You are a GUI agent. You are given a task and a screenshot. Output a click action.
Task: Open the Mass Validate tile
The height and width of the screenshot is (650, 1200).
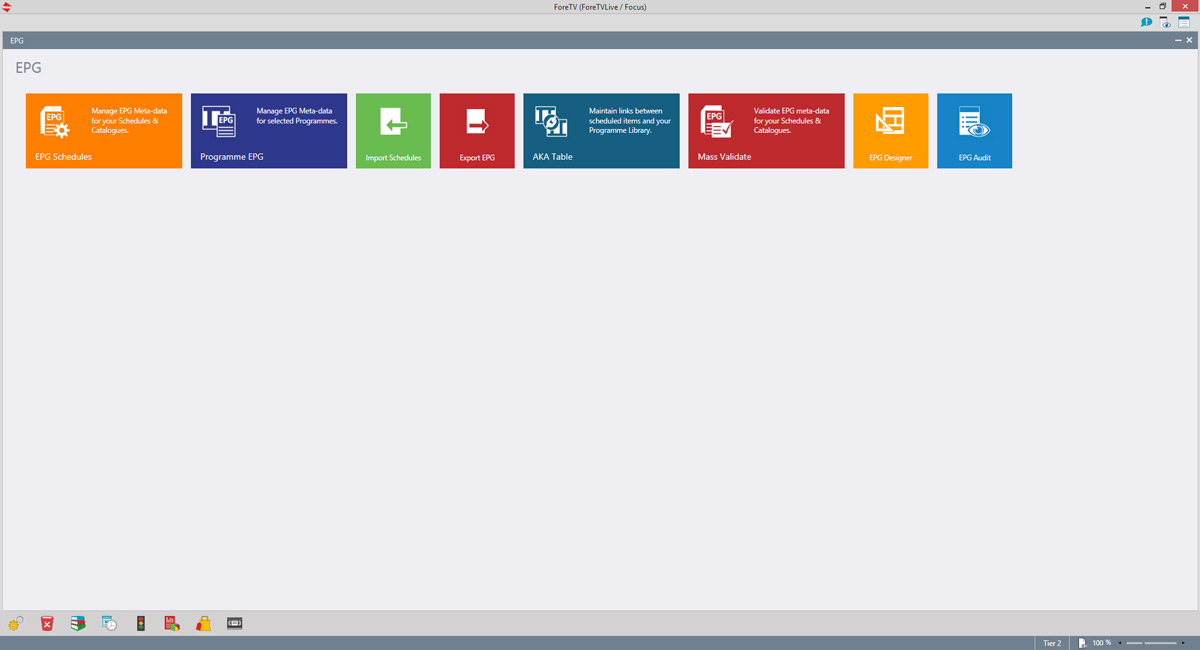click(x=766, y=131)
